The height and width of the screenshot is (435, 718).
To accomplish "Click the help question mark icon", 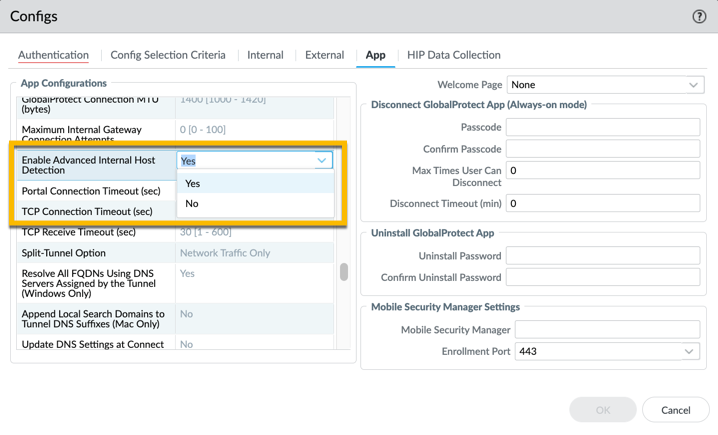I will tap(699, 16).
